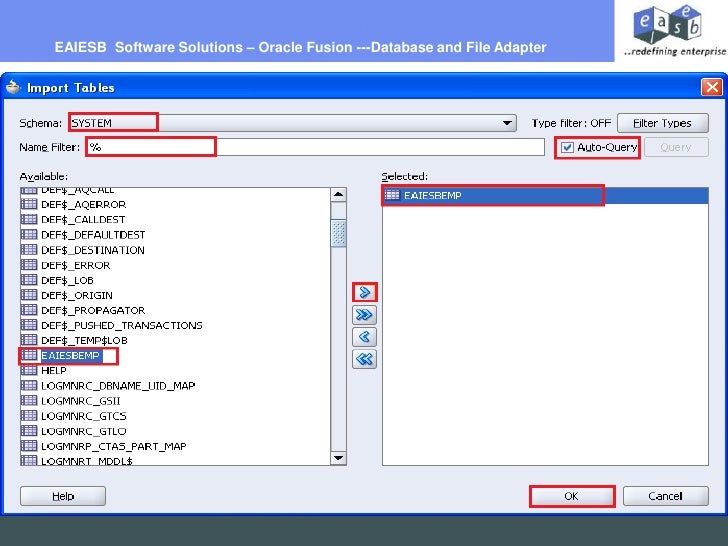
Task: Click table icon next to LOGMNRP_CTAS_PART_MAP
Action: [x=29, y=446]
